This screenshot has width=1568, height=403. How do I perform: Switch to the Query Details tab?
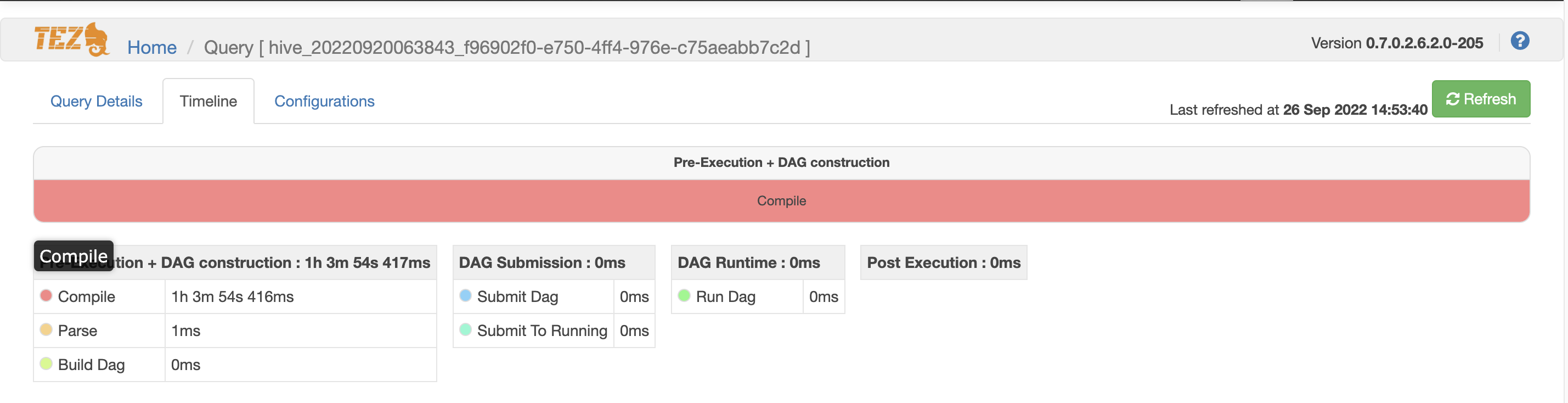[96, 101]
